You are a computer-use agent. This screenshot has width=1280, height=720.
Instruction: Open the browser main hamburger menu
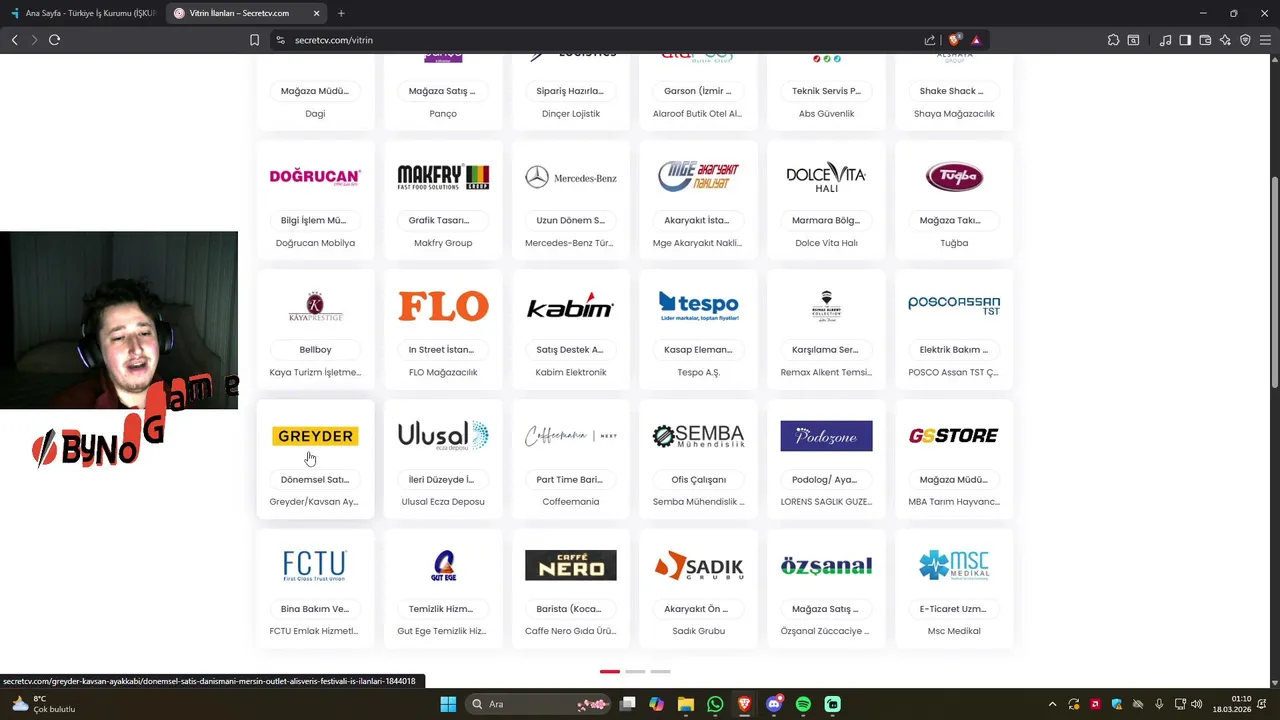[1265, 40]
